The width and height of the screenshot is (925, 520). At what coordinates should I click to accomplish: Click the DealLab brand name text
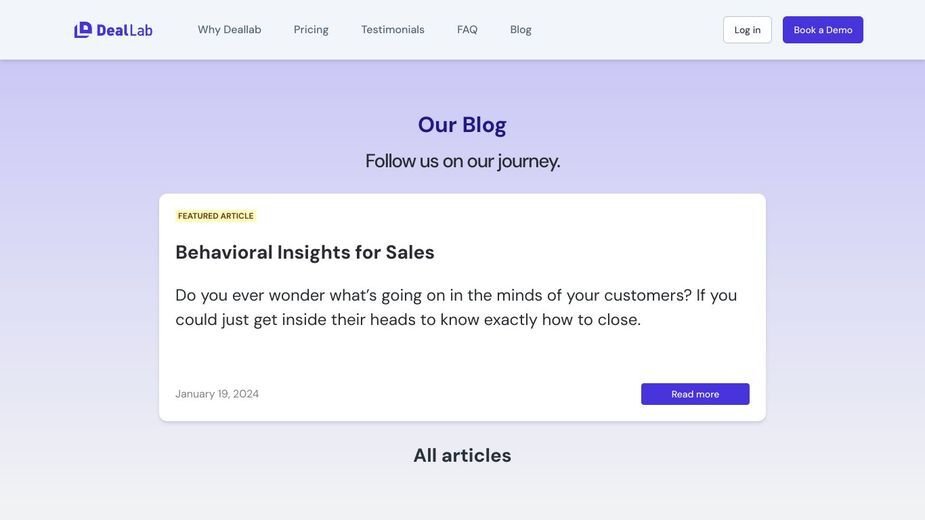click(124, 30)
